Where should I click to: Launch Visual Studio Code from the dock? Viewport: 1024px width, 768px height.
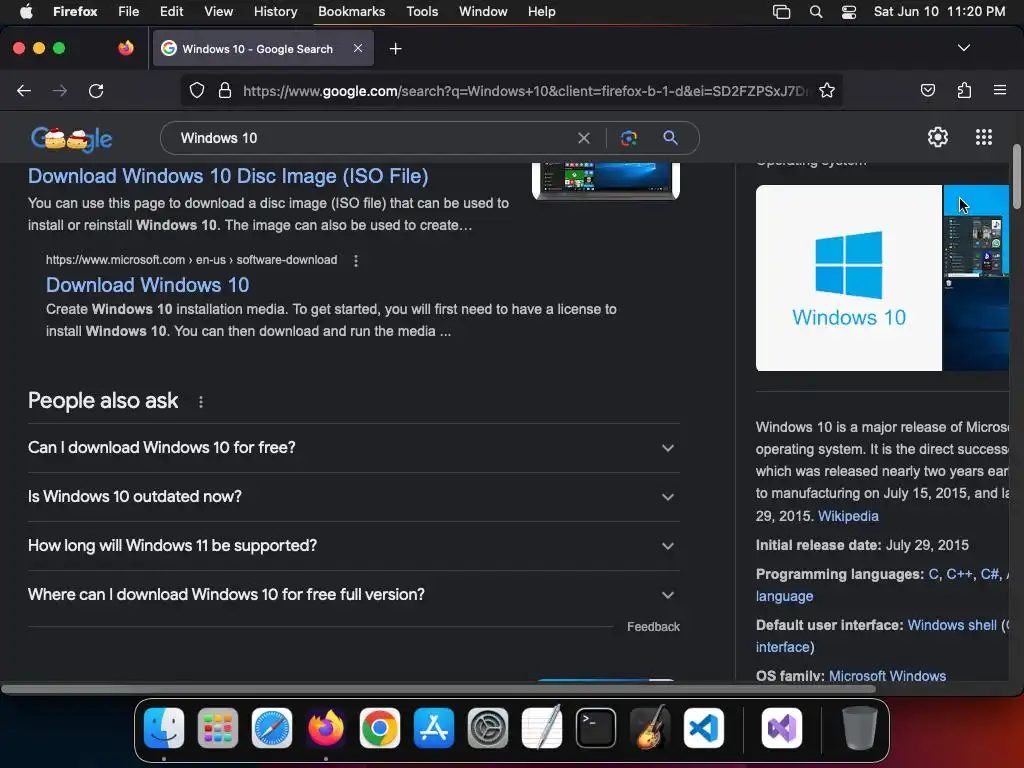[x=704, y=728]
